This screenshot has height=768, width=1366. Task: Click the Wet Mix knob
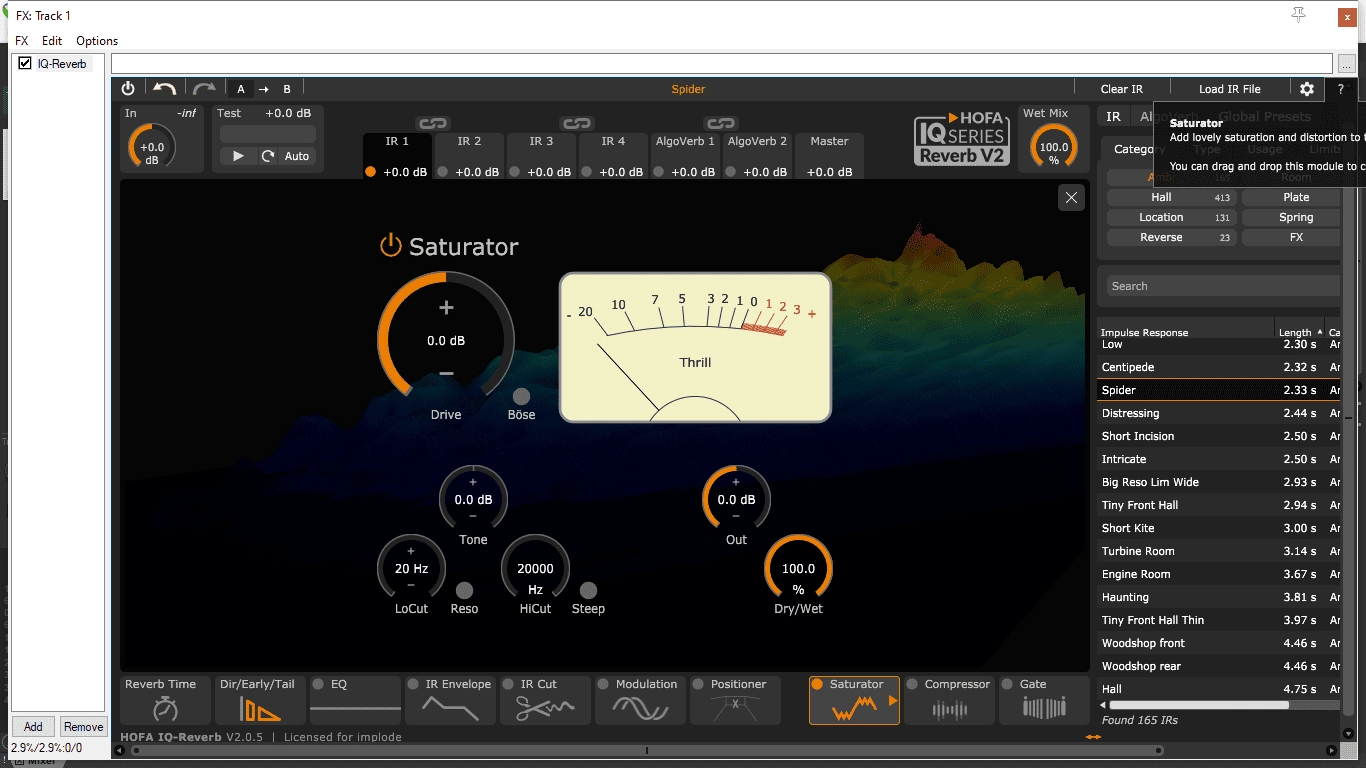(1054, 147)
